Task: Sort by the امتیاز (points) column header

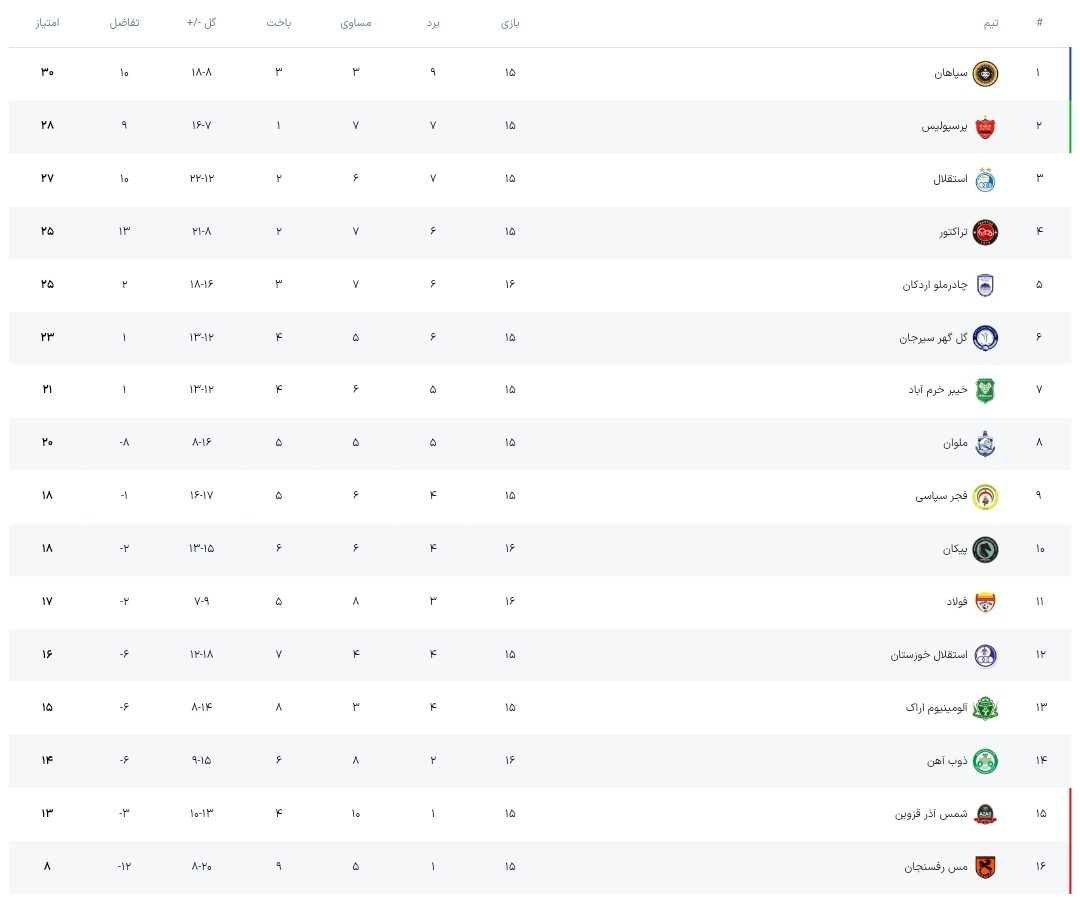Action: pos(47,23)
